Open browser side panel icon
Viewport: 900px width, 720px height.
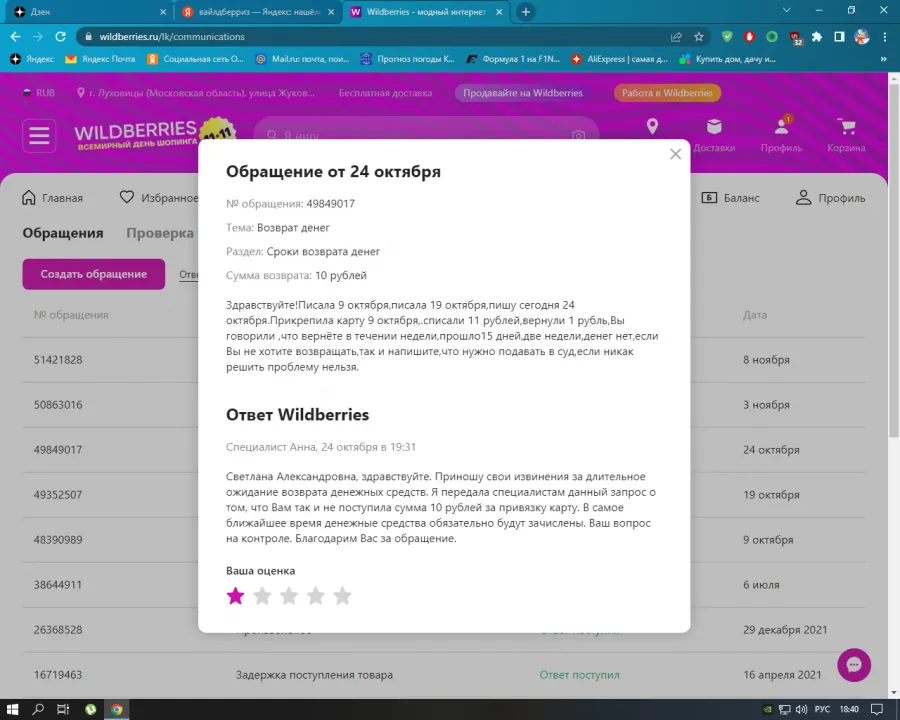click(839, 37)
